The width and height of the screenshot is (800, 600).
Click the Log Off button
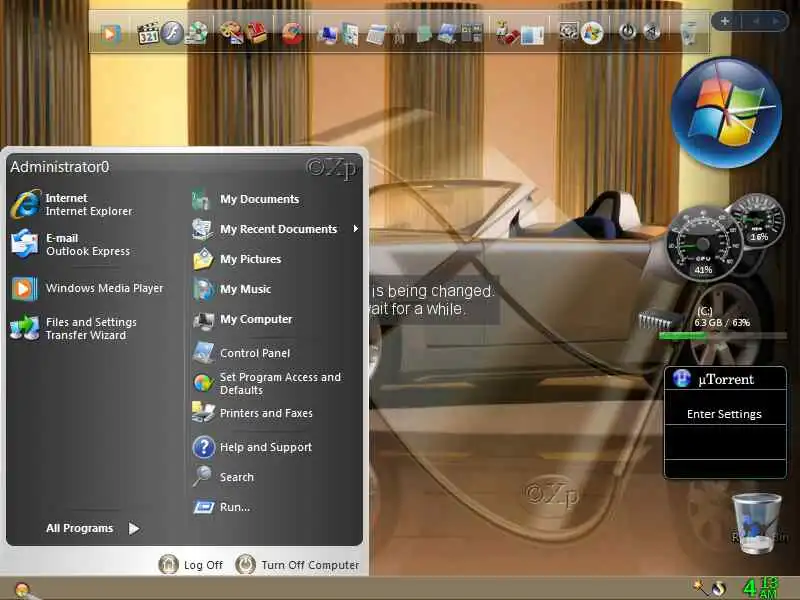coord(190,564)
